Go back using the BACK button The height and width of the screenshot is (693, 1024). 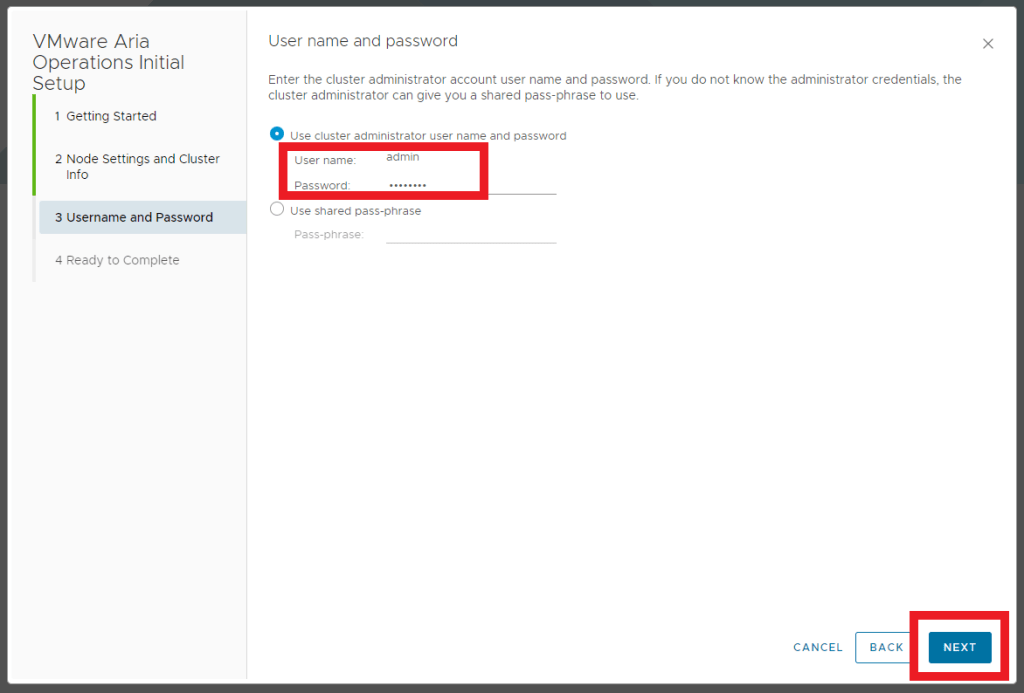tap(886, 647)
